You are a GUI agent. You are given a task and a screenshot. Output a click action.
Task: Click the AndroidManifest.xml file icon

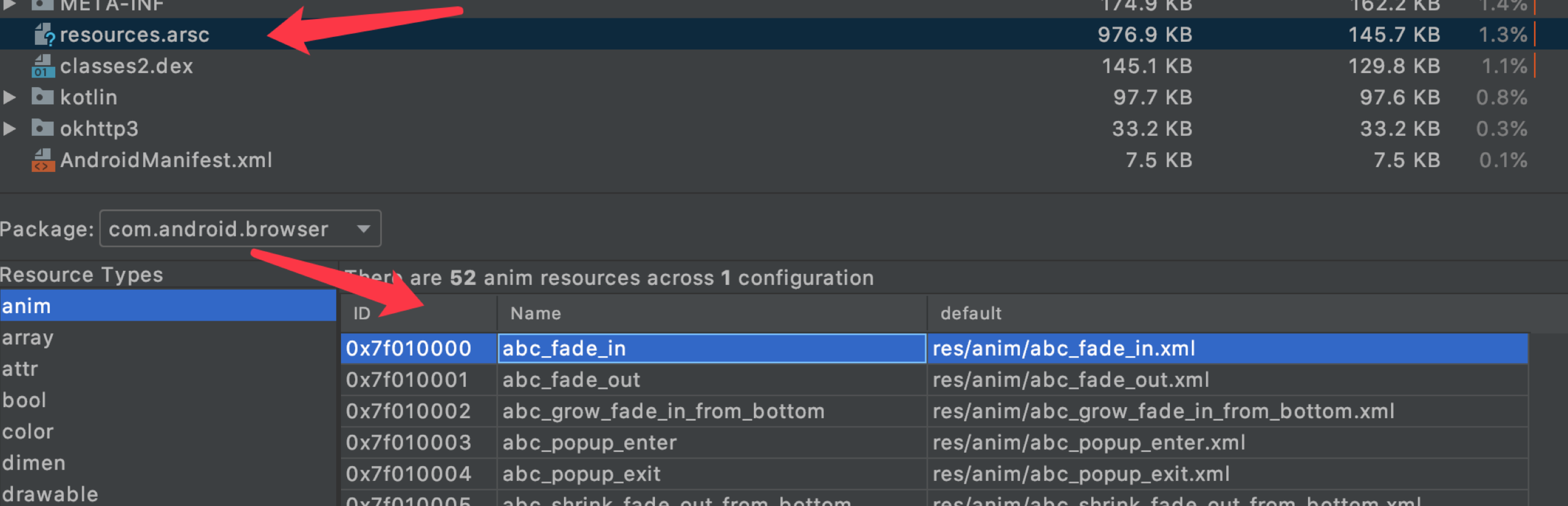point(43,160)
